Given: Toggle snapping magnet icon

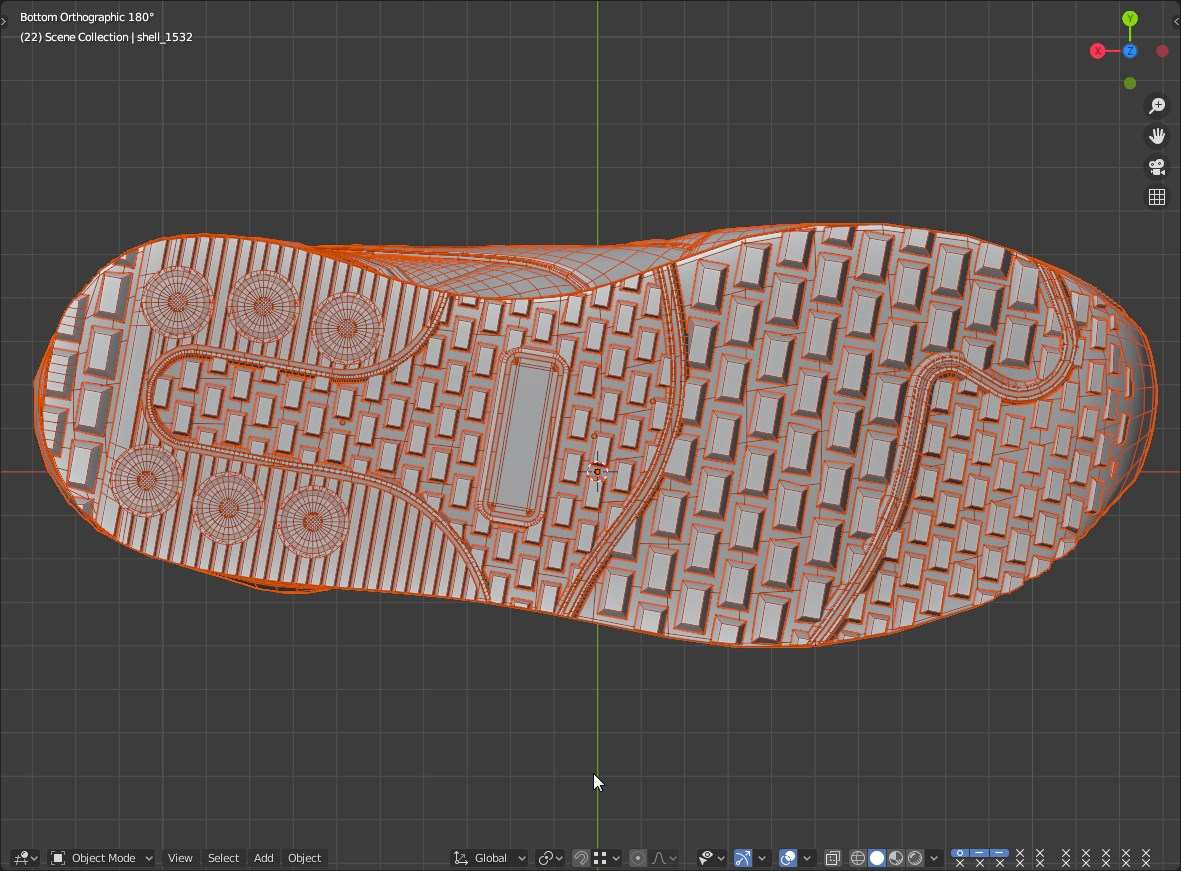Looking at the screenshot, I should coord(581,858).
